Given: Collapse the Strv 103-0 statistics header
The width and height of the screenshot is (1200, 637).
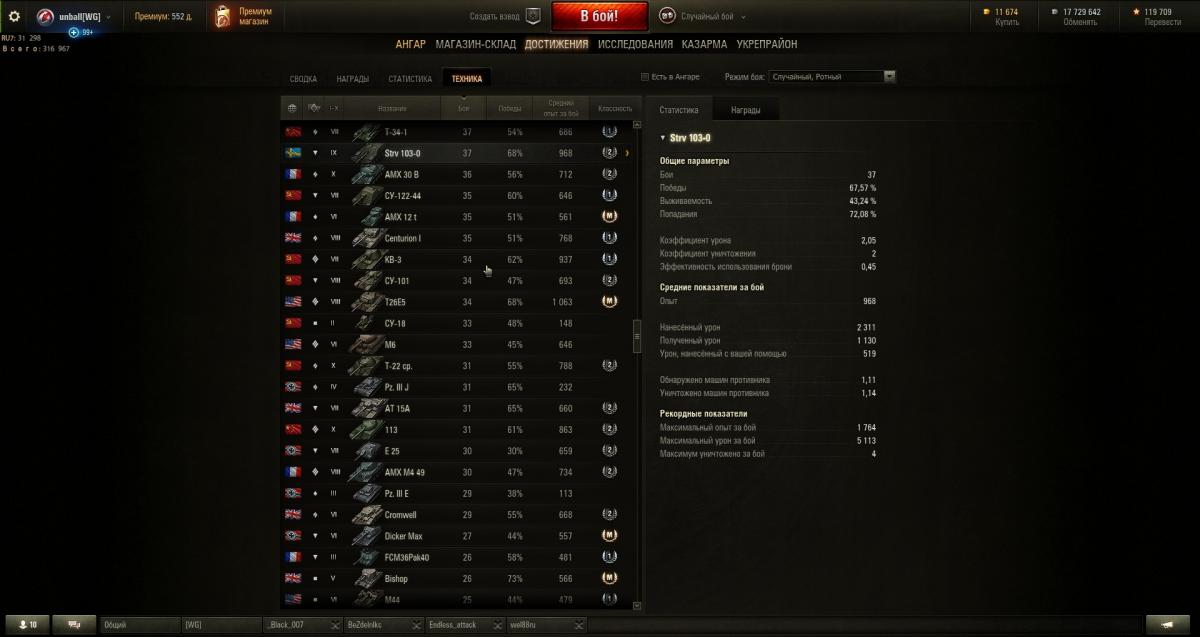Looking at the screenshot, I should (x=662, y=138).
